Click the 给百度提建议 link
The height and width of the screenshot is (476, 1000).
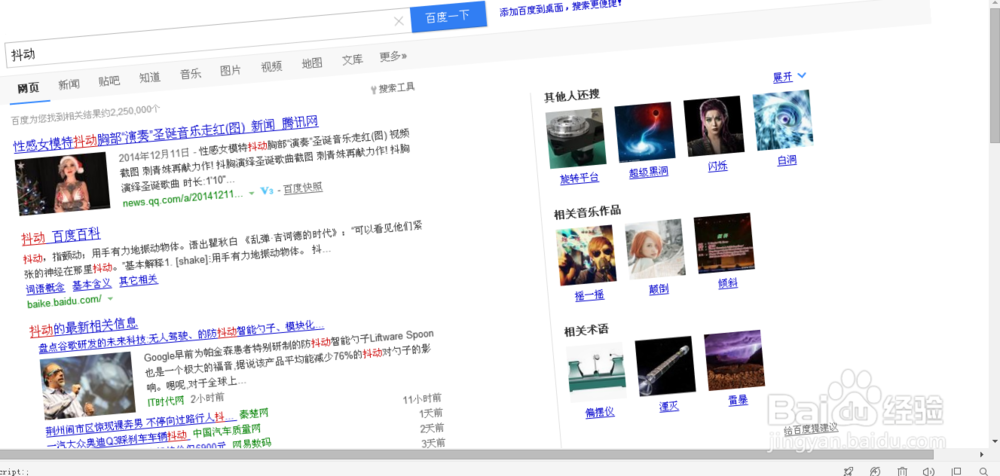click(x=811, y=428)
